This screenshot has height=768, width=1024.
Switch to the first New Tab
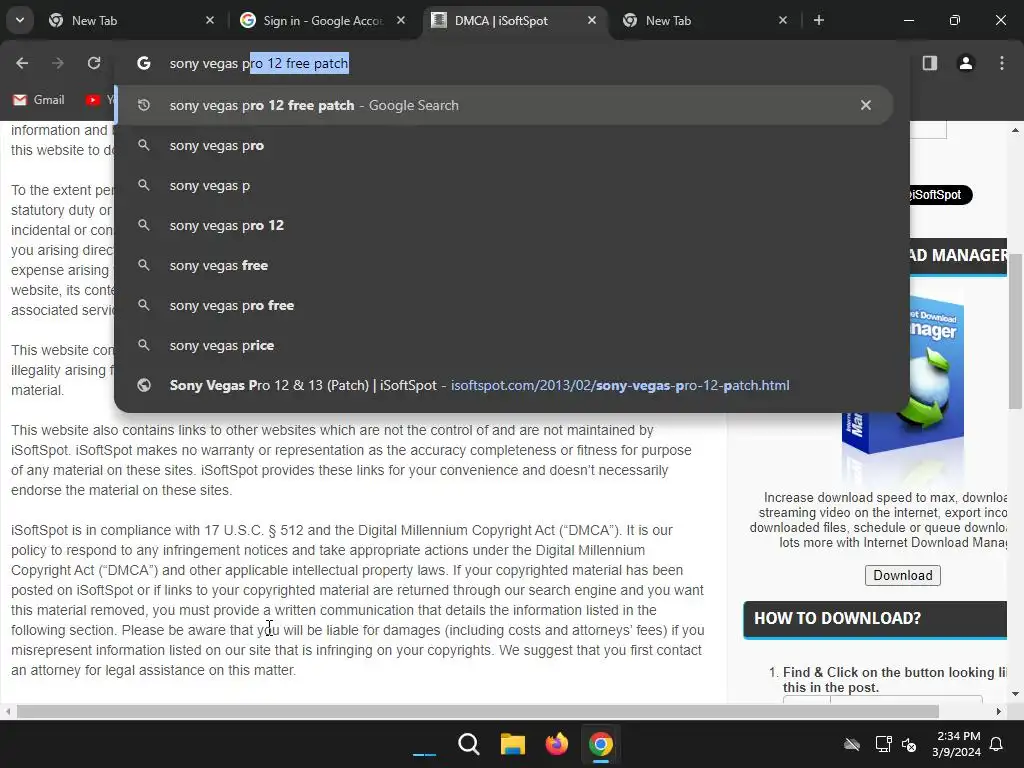(131, 20)
